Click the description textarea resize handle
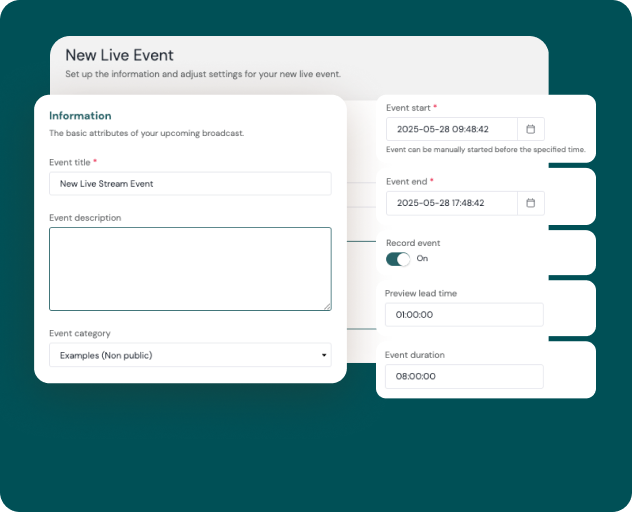Viewport: 632px width, 512px height. tap(327, 306)
